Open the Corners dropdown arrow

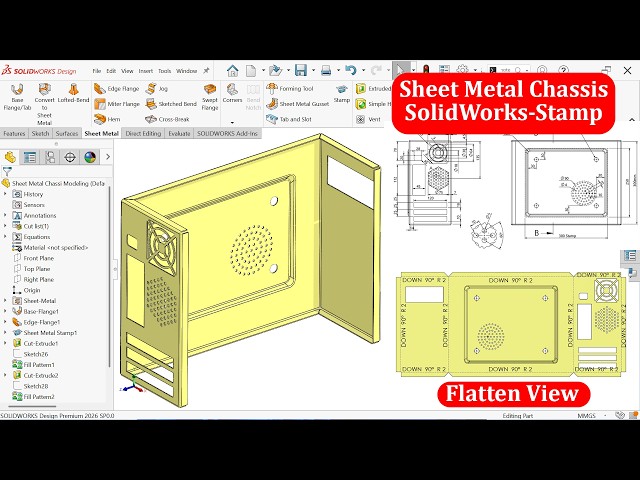tap(232, 122)
